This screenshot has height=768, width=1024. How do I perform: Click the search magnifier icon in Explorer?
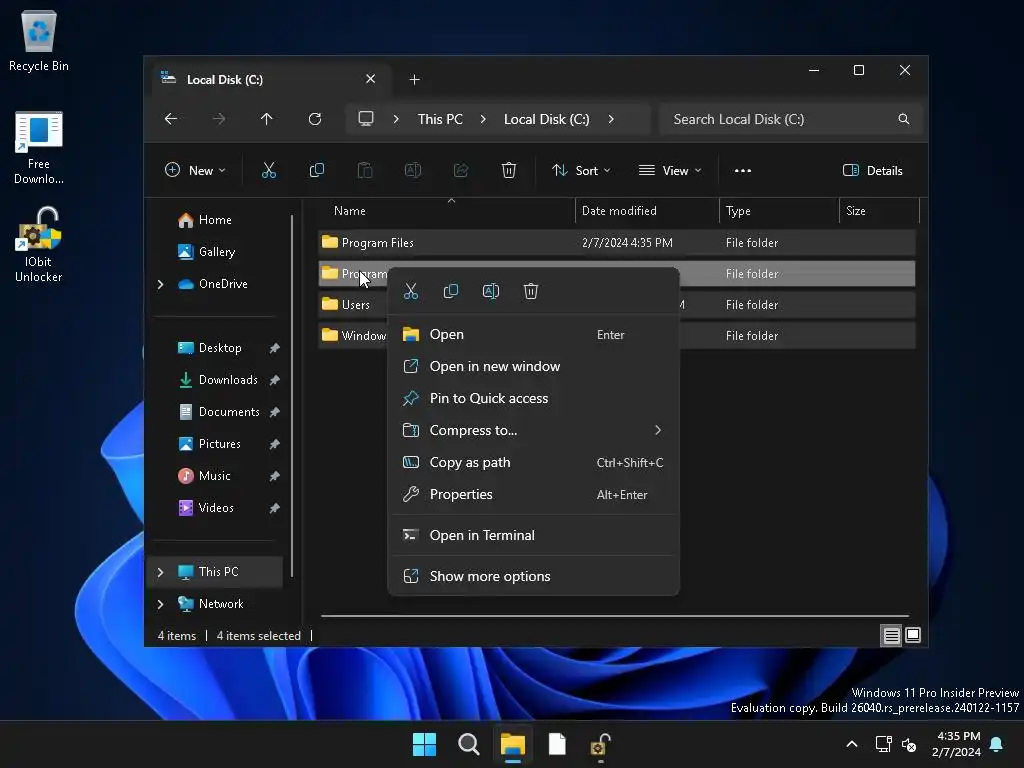point(904,119)
